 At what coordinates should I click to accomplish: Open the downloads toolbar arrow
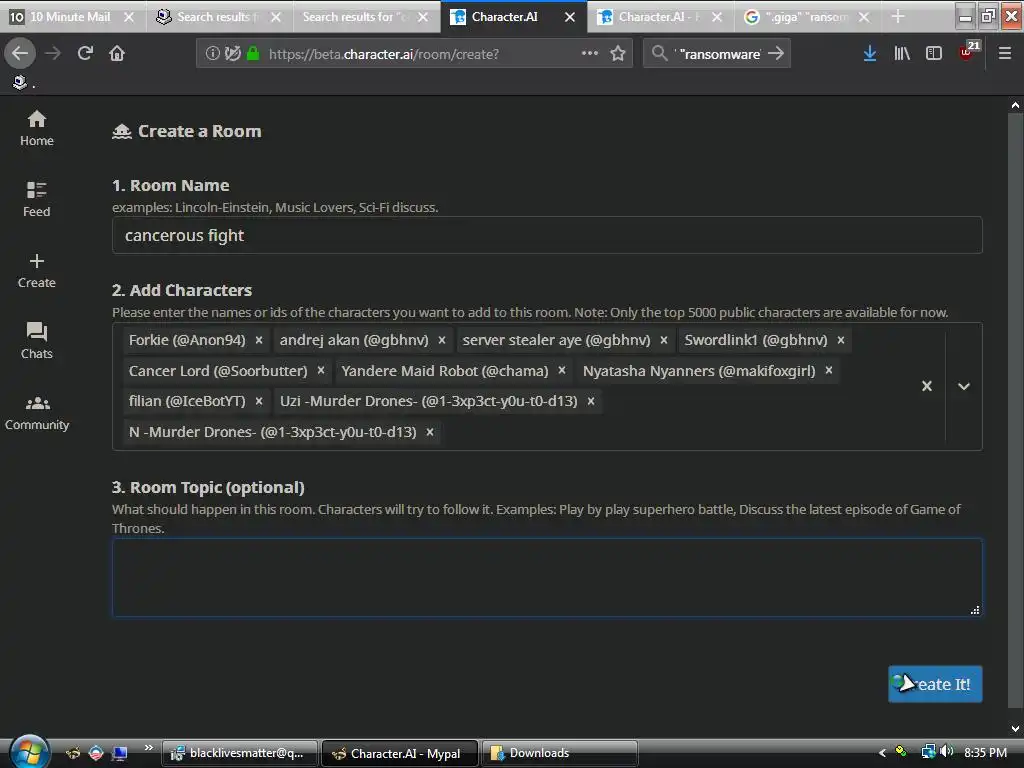pyautogui.click(x=870, y=54)
